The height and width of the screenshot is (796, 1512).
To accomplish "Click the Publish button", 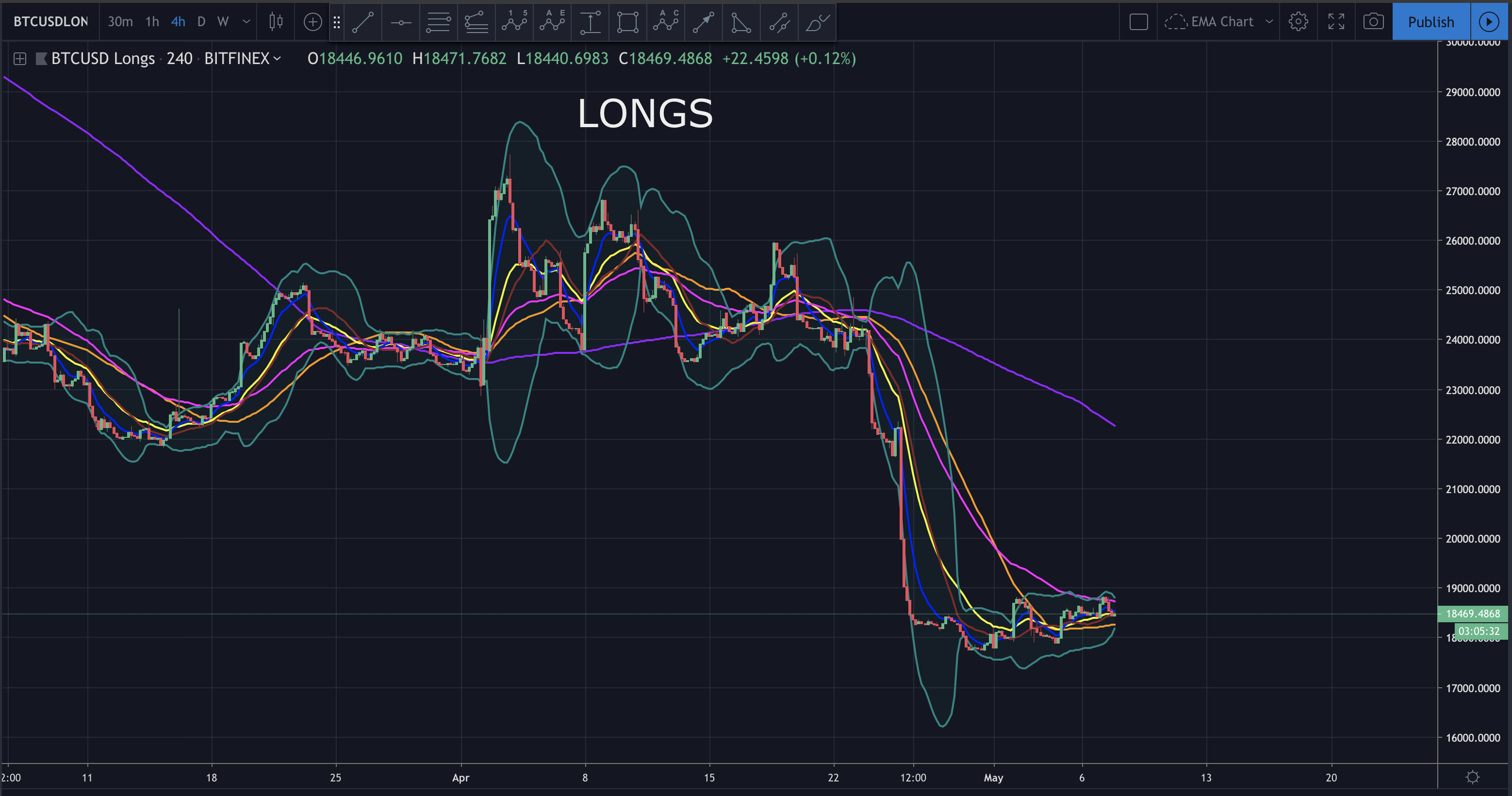I will (1431, 22).
